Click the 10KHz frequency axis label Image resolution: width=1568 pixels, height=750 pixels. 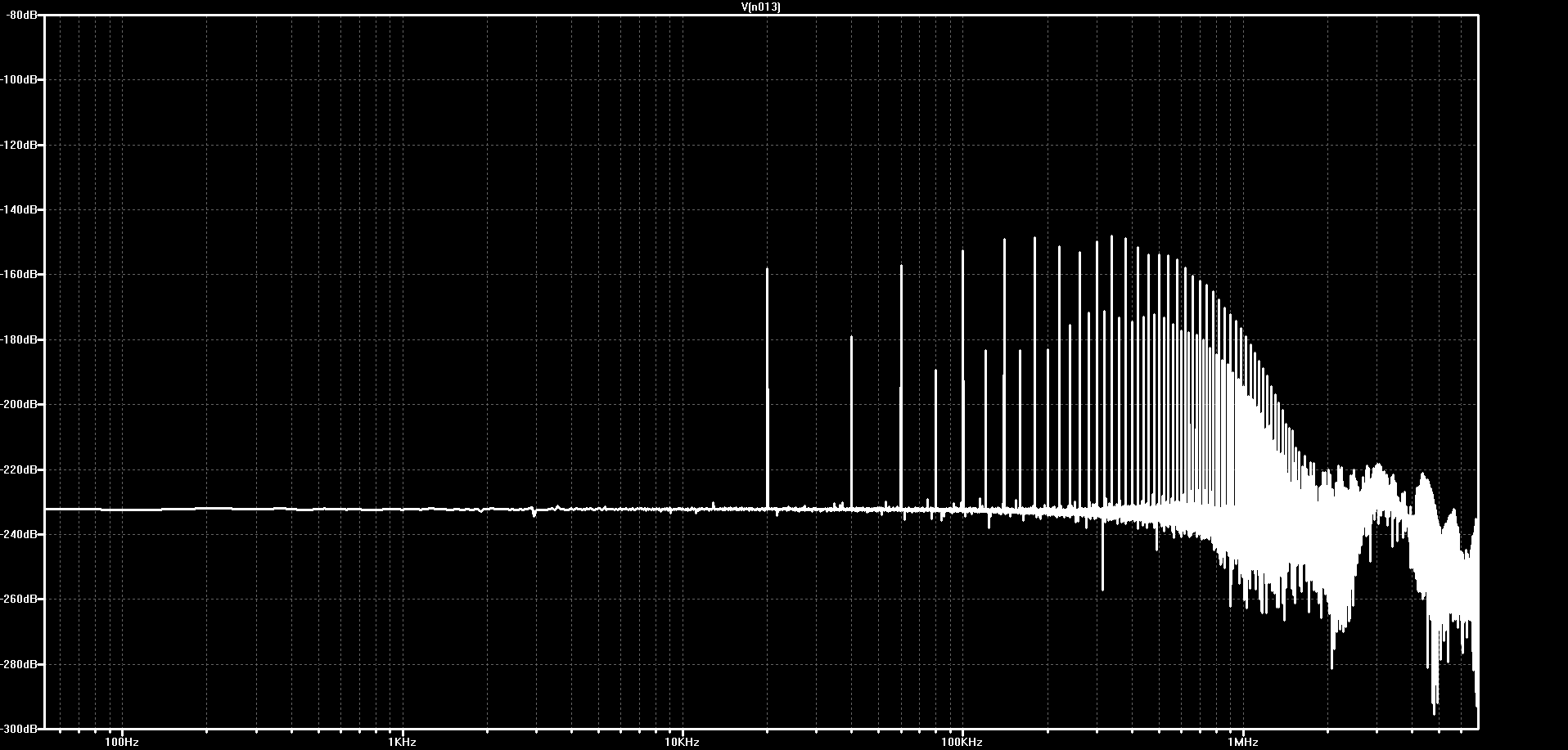pos(682,742)
